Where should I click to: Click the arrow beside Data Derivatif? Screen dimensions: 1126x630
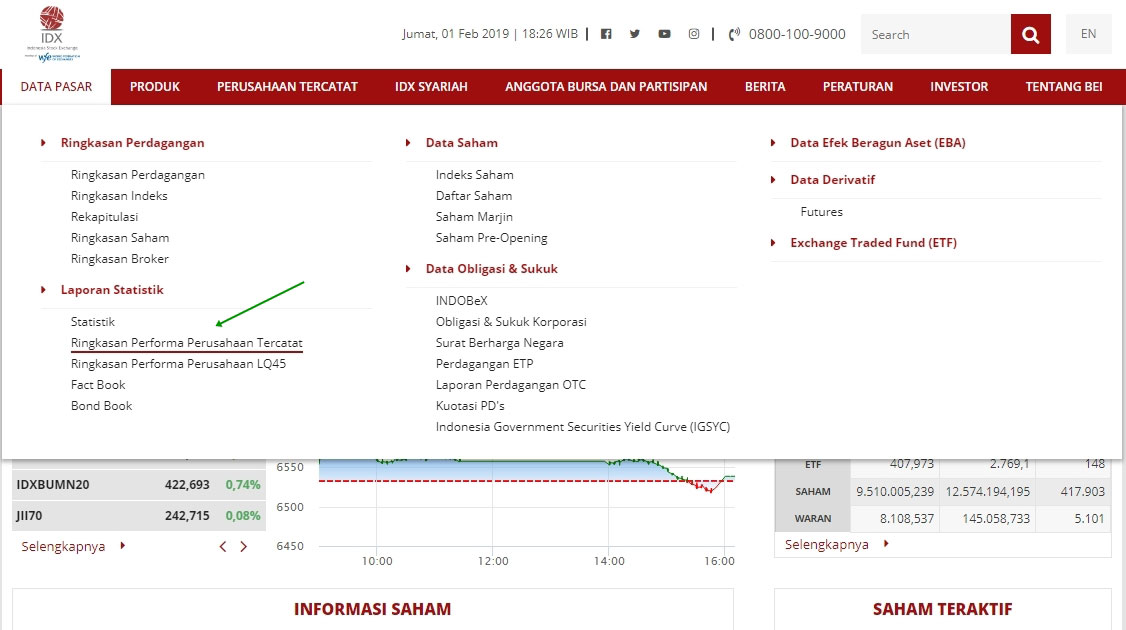(773, 180)
